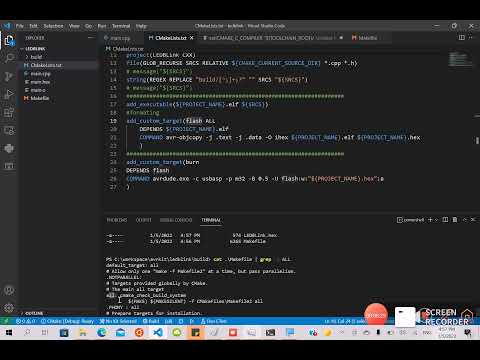Open the Run and Debug view

pos(9,94)
